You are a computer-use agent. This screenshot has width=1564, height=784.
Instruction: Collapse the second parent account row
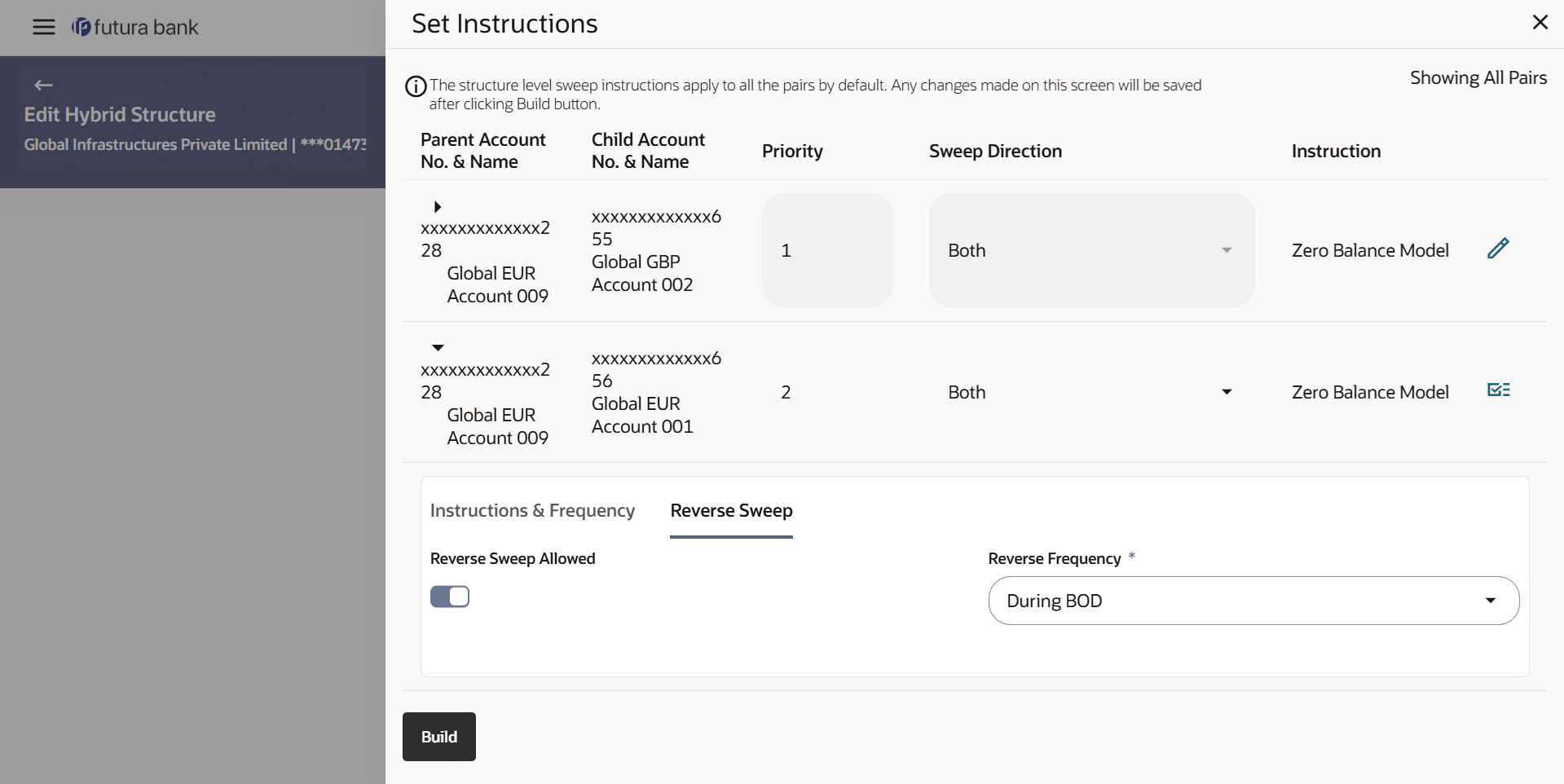click(x=438, y=348)
